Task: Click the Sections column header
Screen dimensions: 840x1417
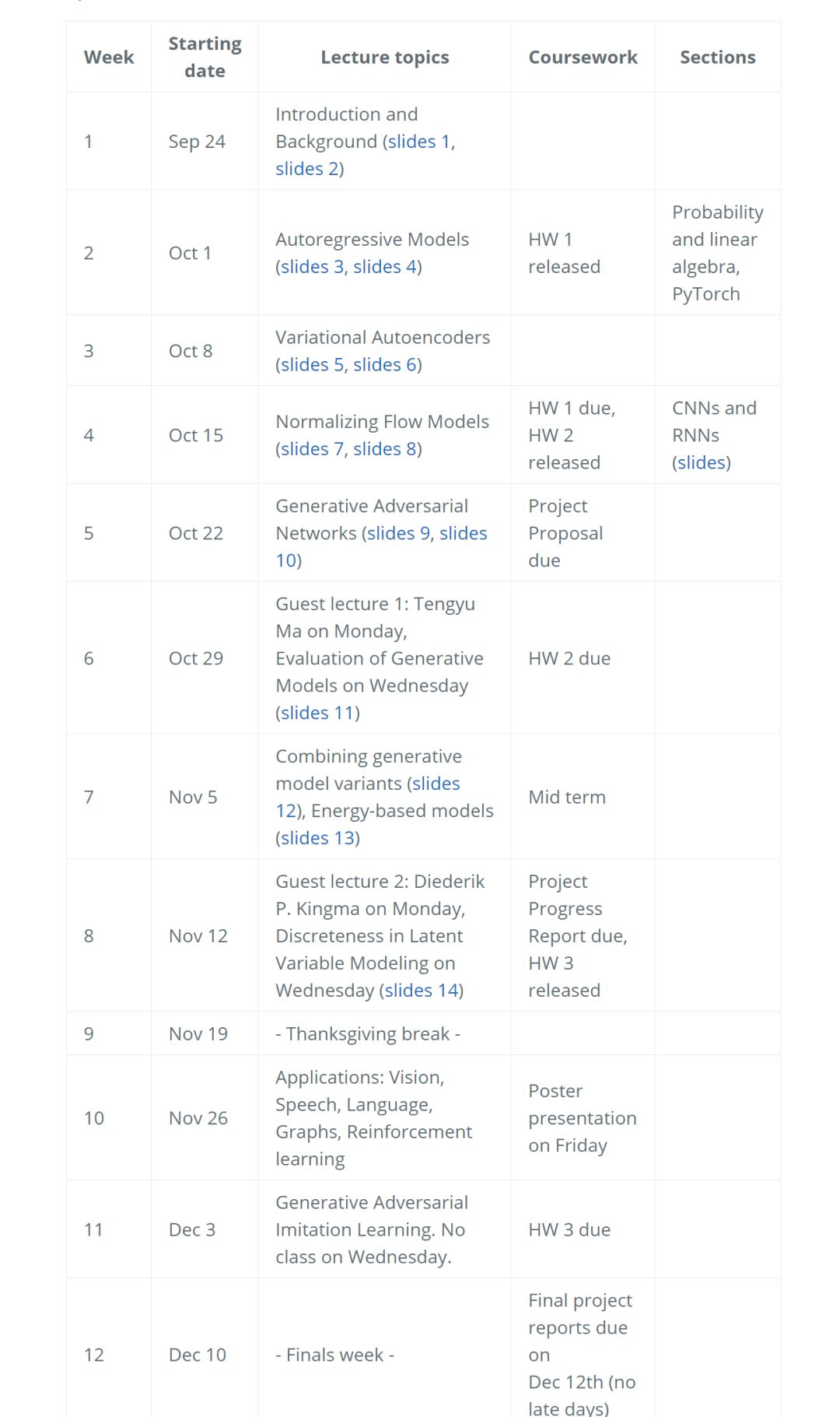Action: click(717, 58)
